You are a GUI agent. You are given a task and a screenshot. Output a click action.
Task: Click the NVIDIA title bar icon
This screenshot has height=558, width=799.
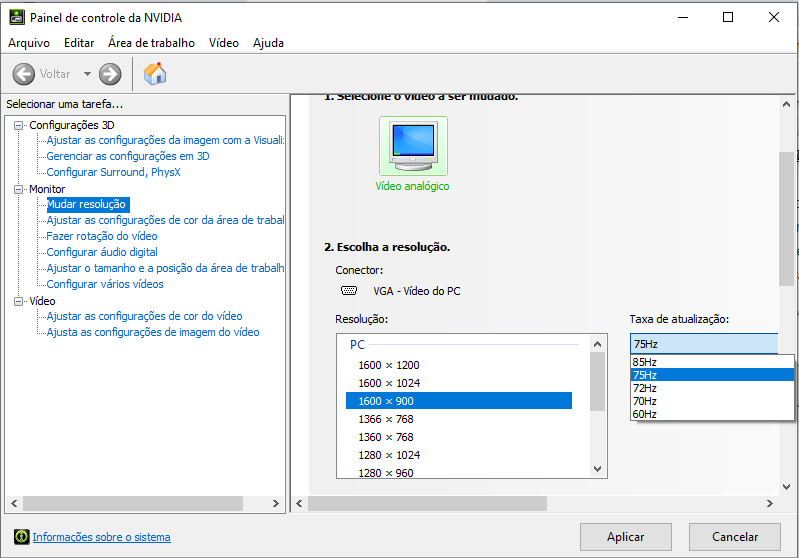point(17,17)
